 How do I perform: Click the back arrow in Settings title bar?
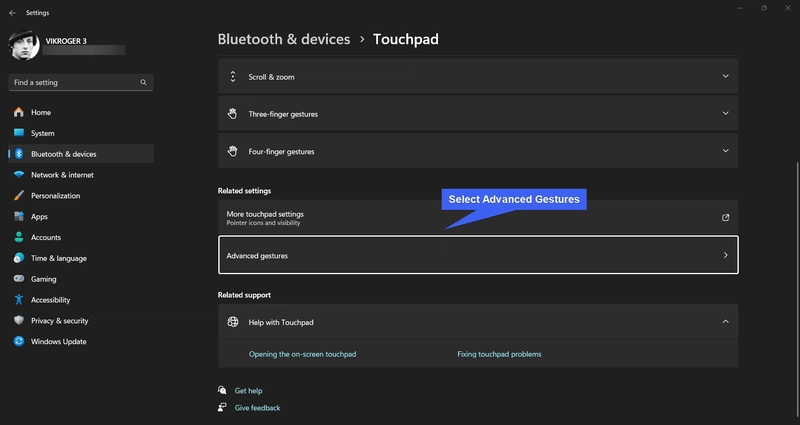click(x=11, y=13)
